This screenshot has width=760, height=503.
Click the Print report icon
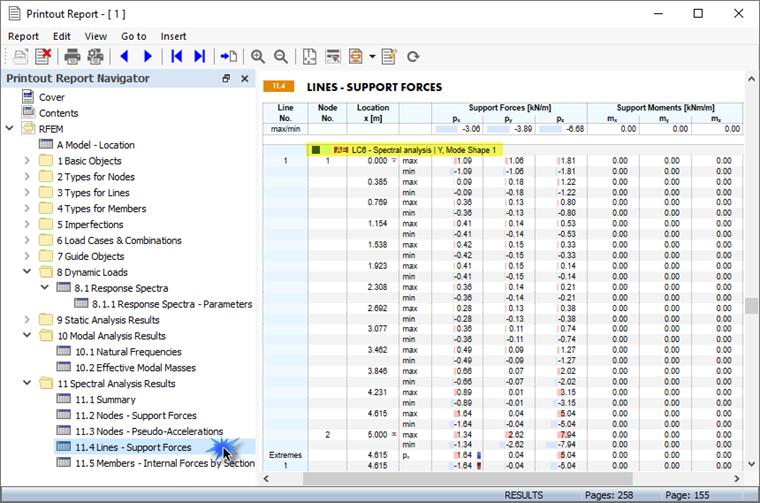point(73,57)
